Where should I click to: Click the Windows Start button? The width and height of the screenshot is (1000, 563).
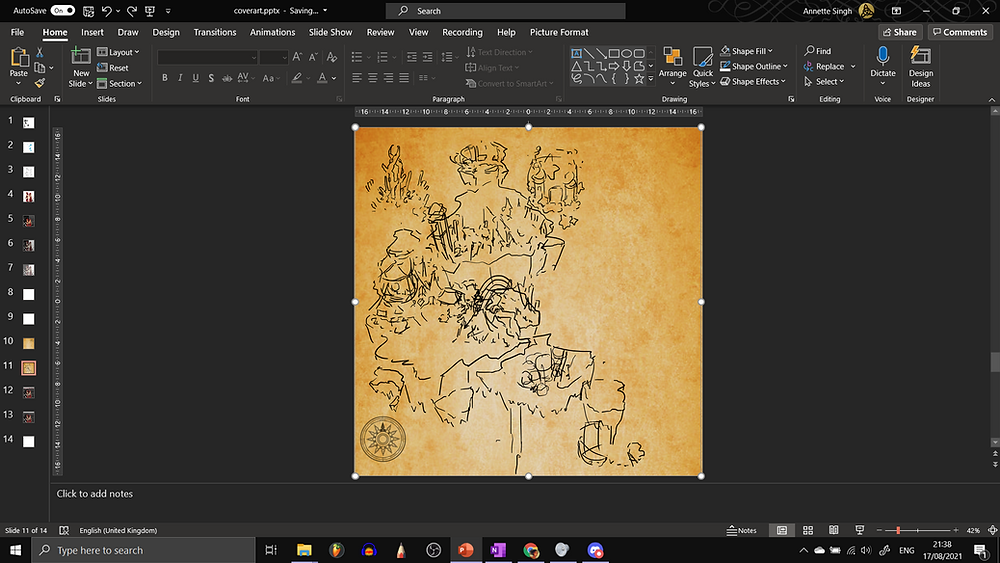15,550
